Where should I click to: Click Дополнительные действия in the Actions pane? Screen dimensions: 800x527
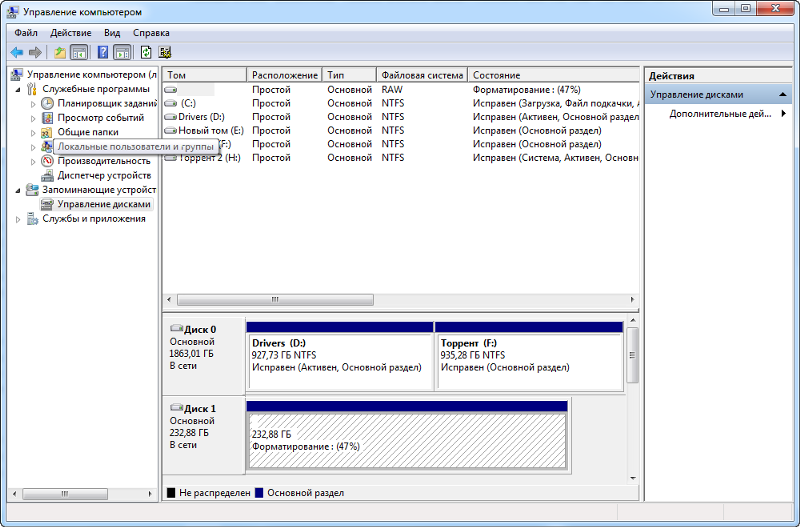(720, 114)
